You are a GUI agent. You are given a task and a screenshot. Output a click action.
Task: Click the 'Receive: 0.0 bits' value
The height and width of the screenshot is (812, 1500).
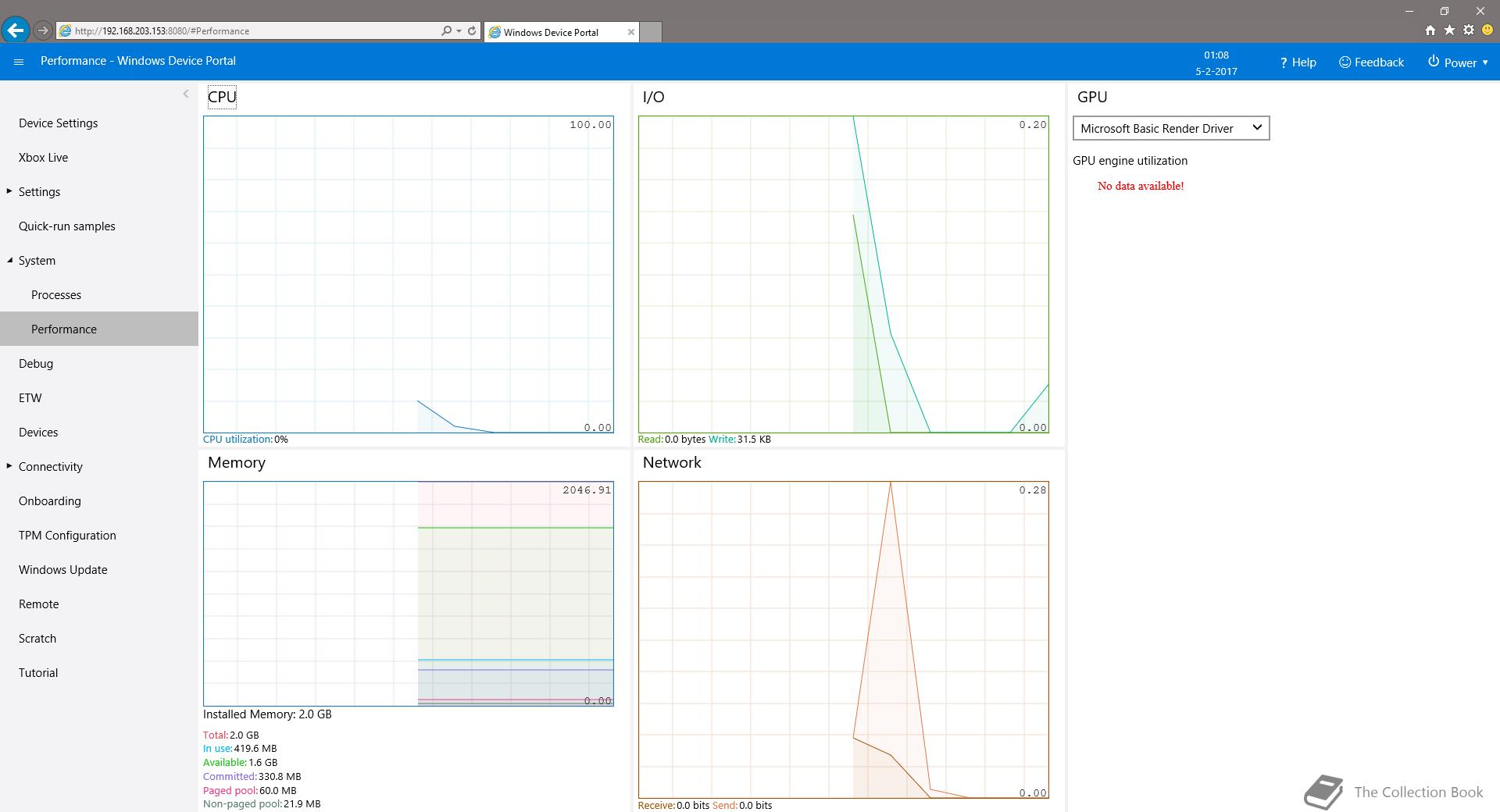674,806
